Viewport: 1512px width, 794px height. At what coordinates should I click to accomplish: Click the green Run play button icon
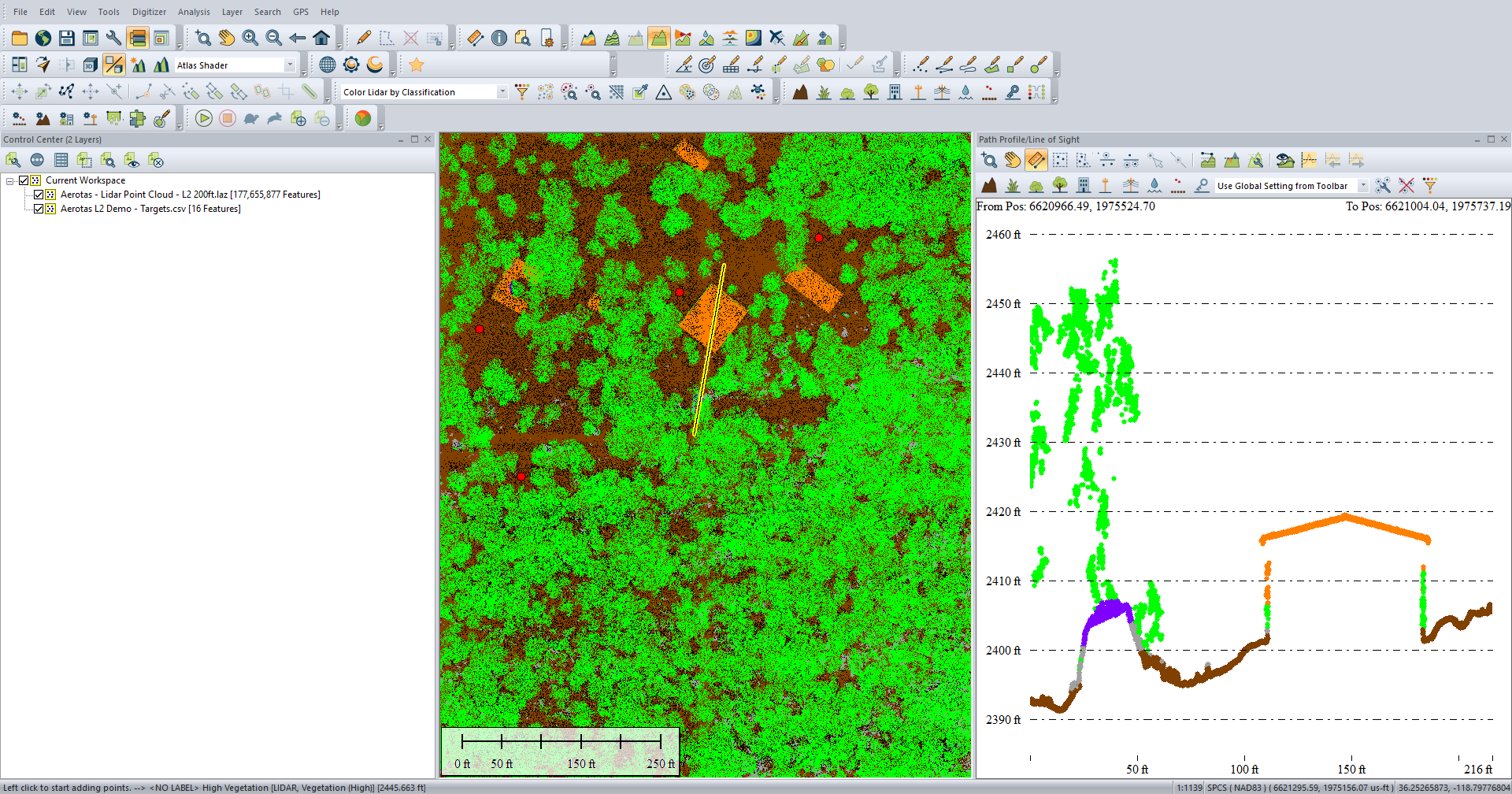pos(204,118)
